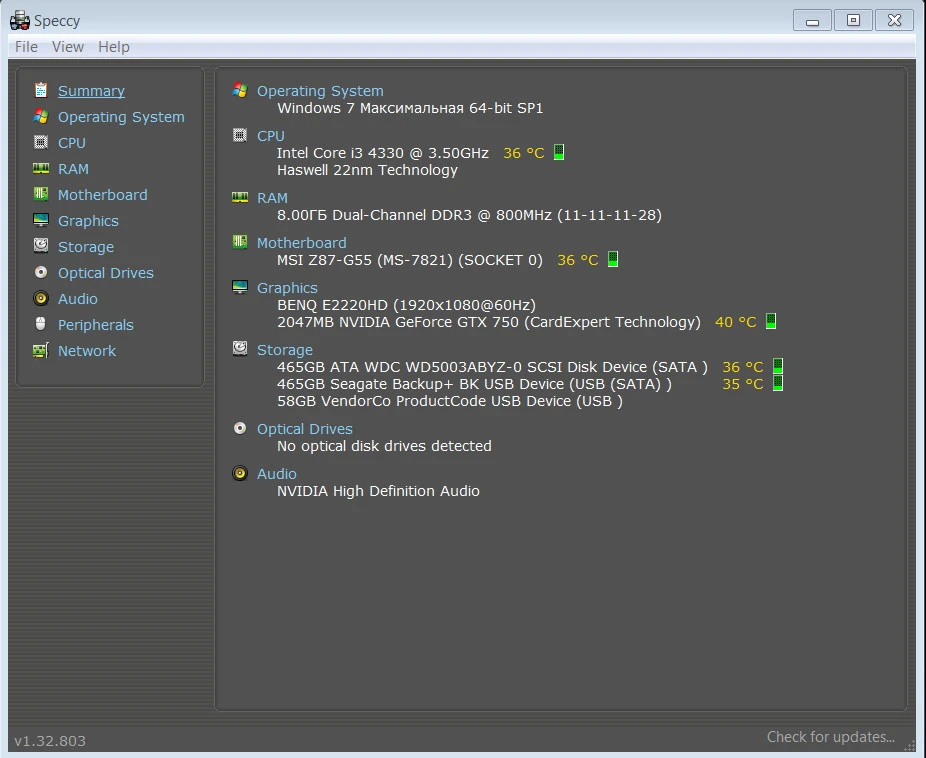Select Summary in the sidebar
Viewport: 926px width, 758px height.
point(91,91)
